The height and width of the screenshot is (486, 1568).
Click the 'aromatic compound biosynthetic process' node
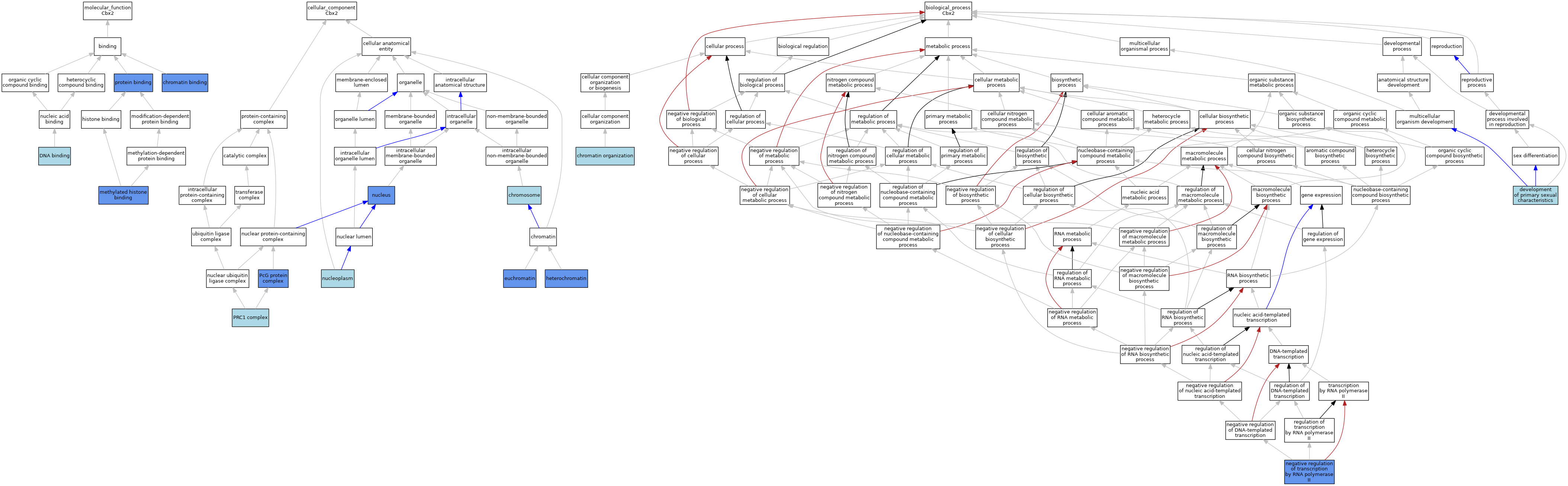point(1330,156)
